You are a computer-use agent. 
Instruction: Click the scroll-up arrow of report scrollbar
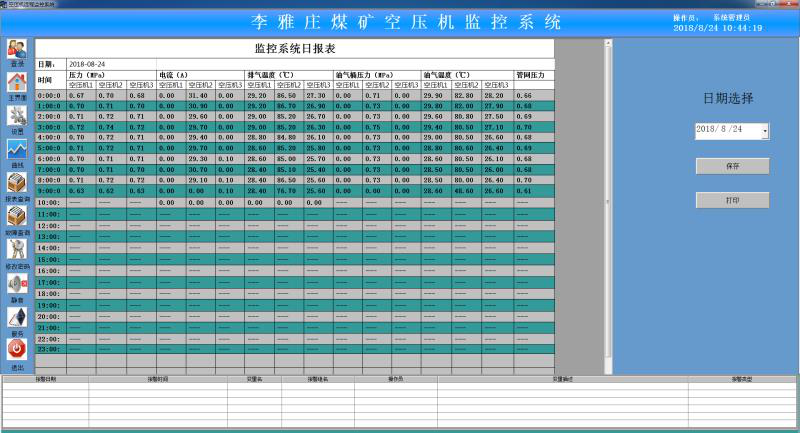pyautogui.click(x=608, y=45)
